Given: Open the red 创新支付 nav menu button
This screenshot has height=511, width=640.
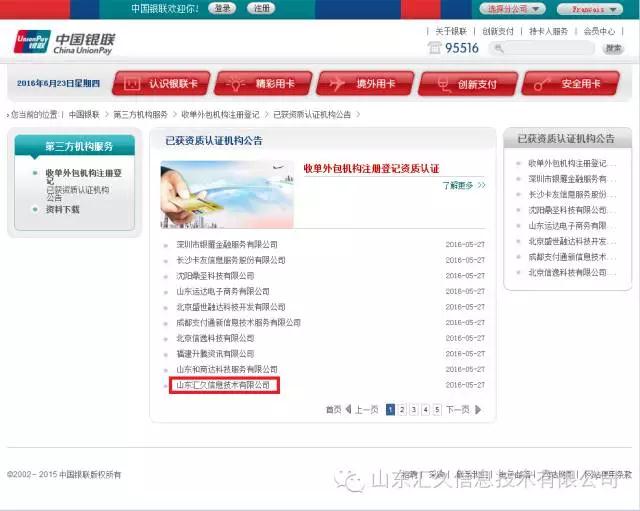Looking at the screenshot, I should 468,84.
